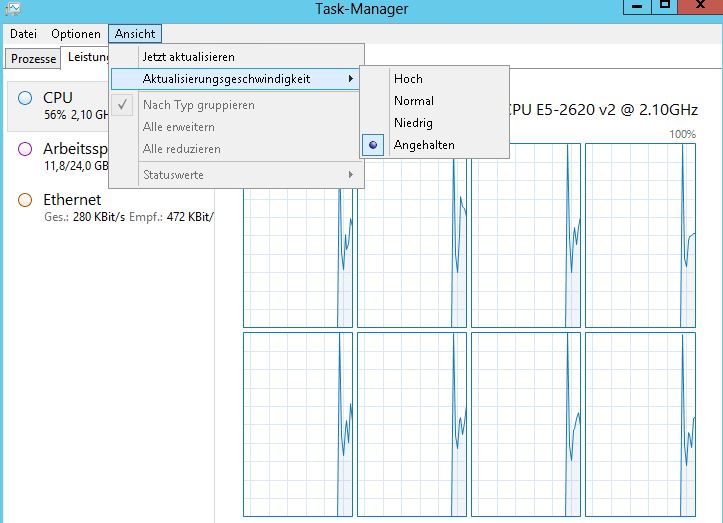
Task: Click Alle erweitern menu entry
Action: [x=237, y=127]
